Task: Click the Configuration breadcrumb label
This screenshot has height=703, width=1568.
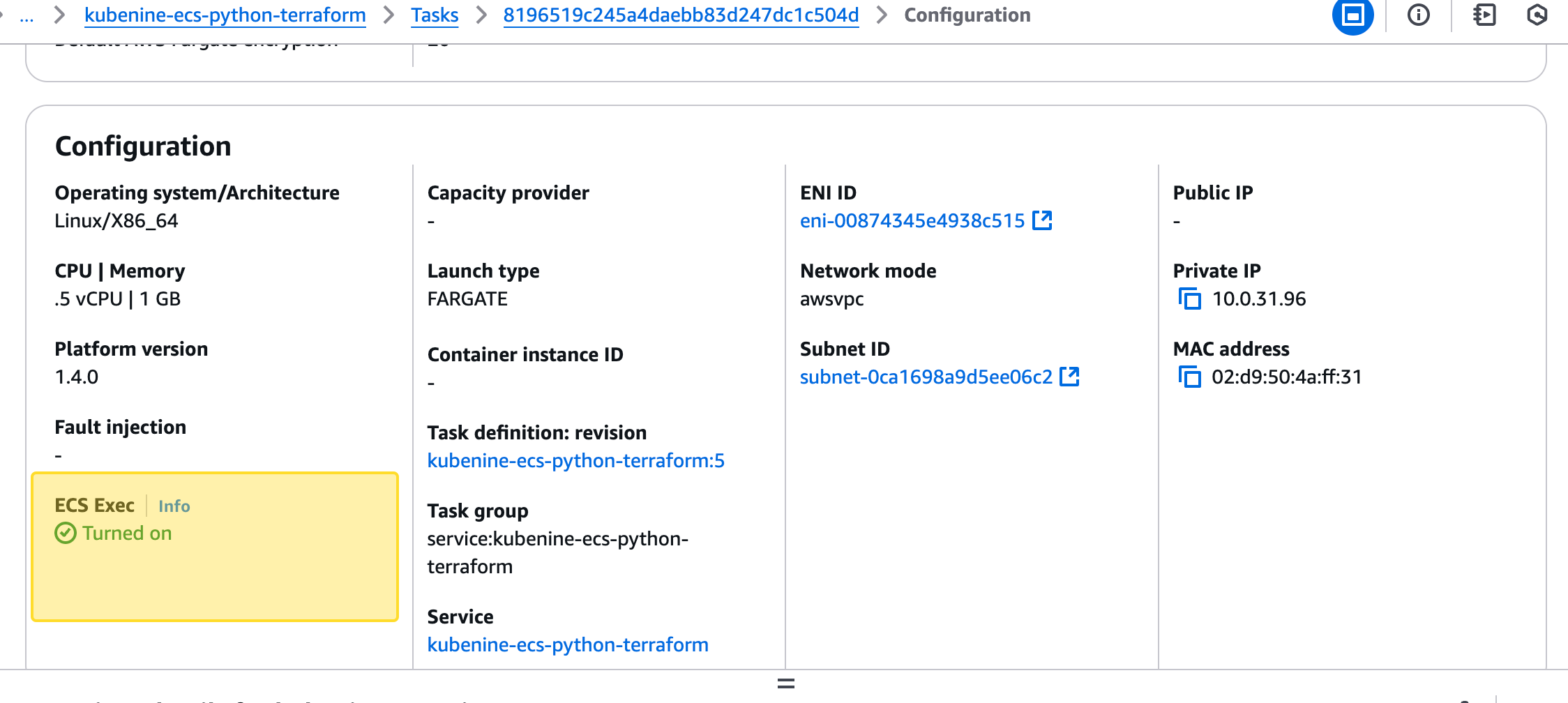Action: pos(967,15)
